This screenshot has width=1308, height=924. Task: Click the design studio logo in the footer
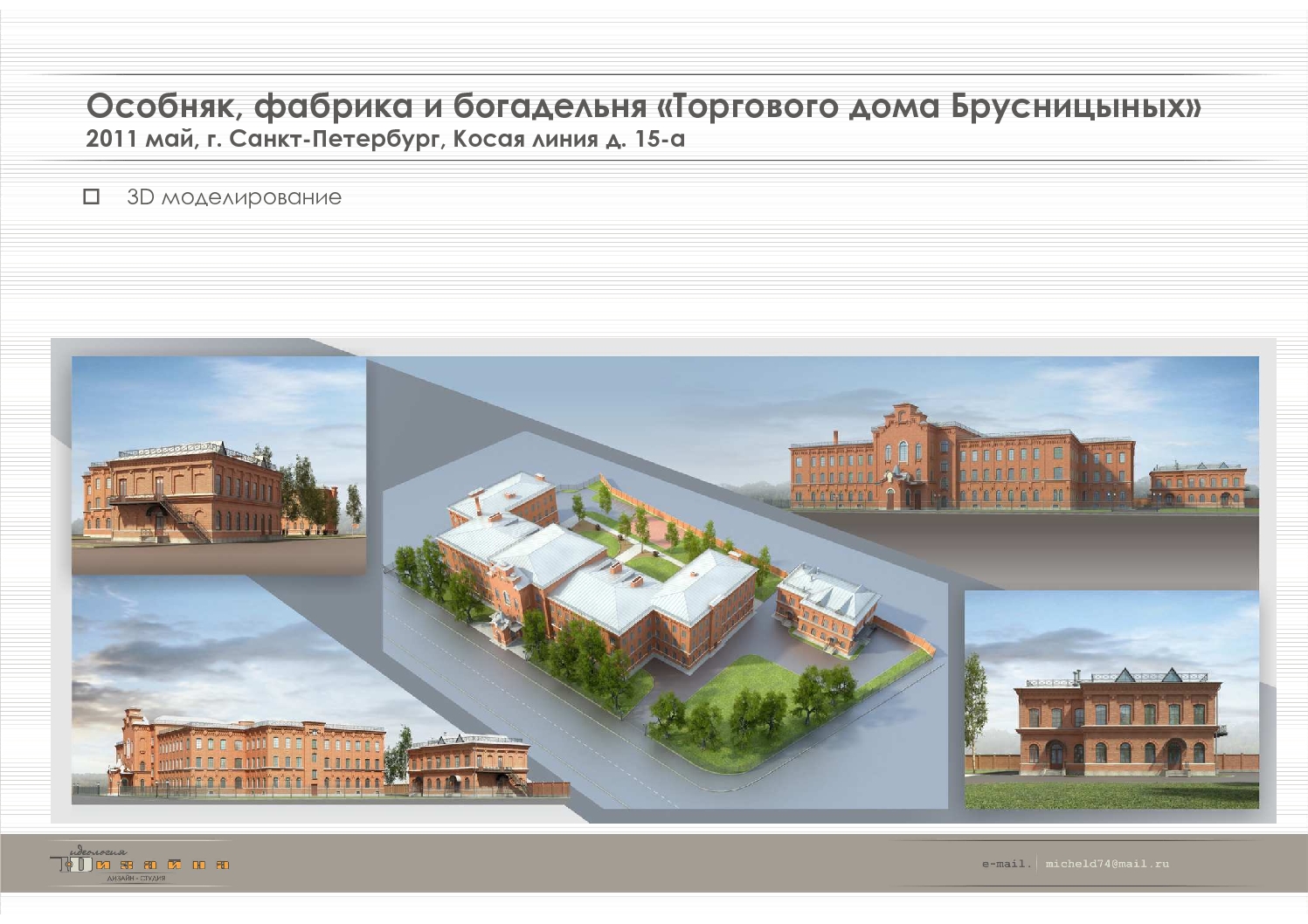142,863
